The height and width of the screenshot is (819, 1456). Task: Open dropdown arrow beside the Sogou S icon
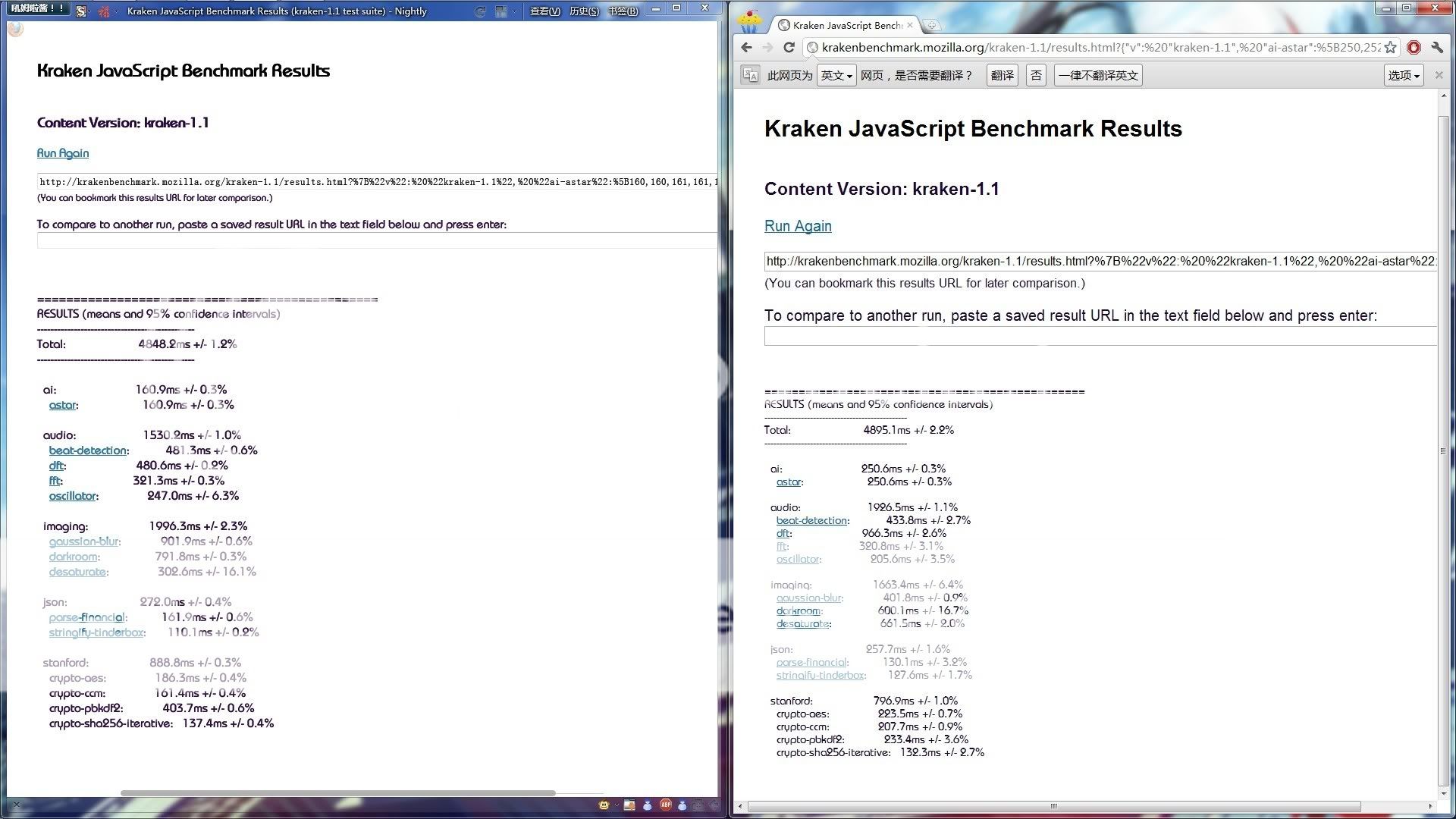pyautogui.click(x=89, y=11)
